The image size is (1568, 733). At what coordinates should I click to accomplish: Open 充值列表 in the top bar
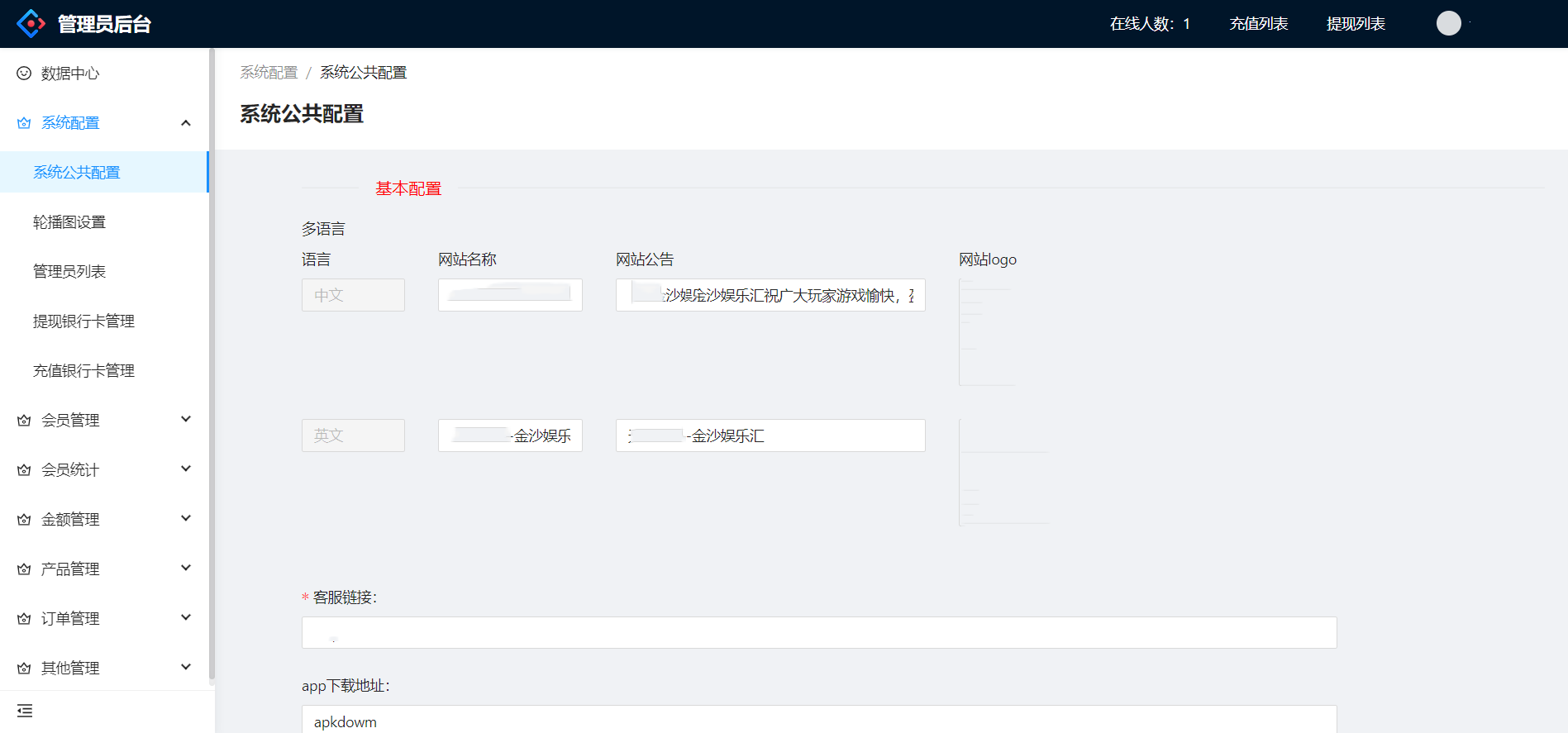pyautogui.click(x=1259, y=24)
